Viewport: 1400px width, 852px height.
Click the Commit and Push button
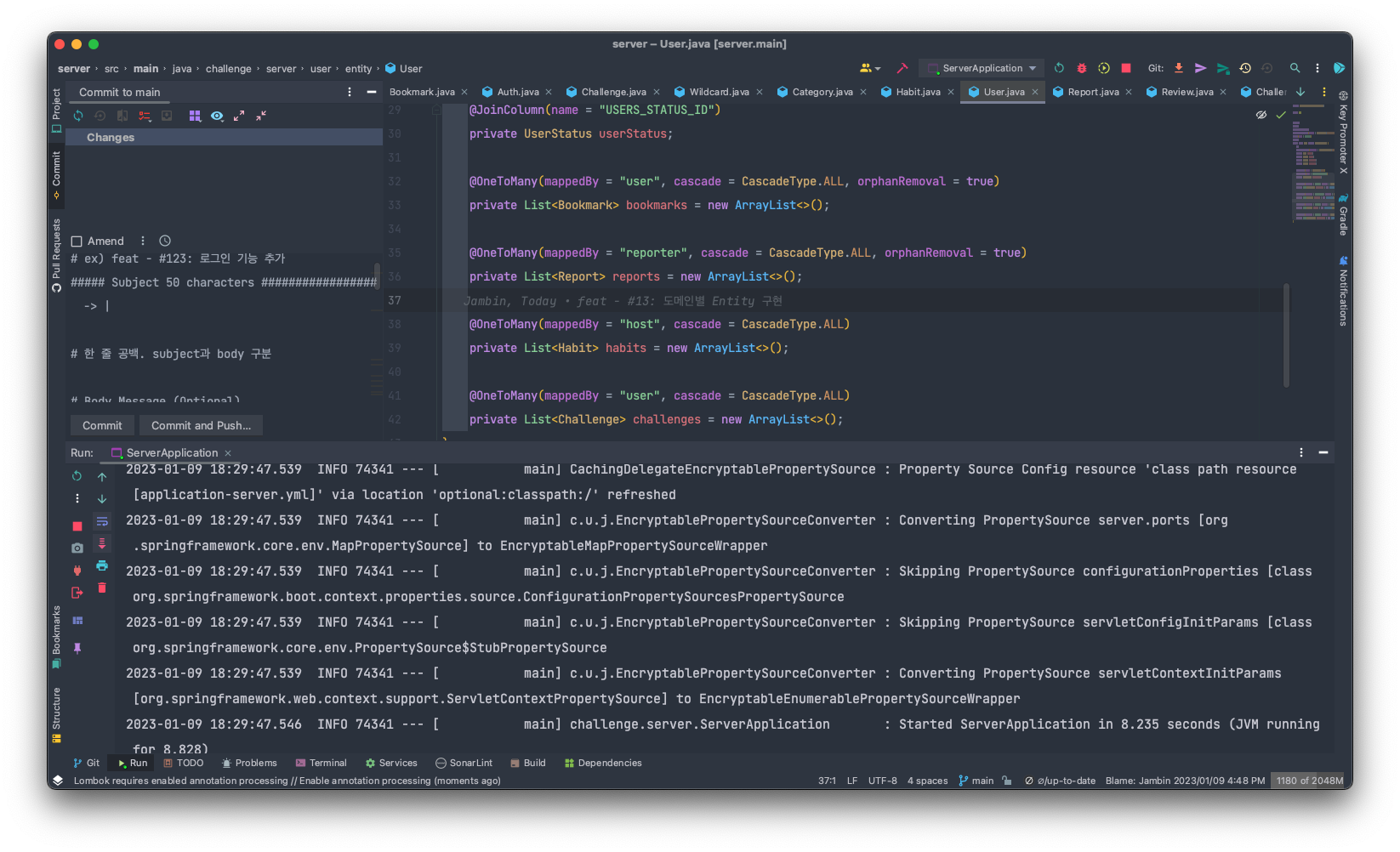201,425
